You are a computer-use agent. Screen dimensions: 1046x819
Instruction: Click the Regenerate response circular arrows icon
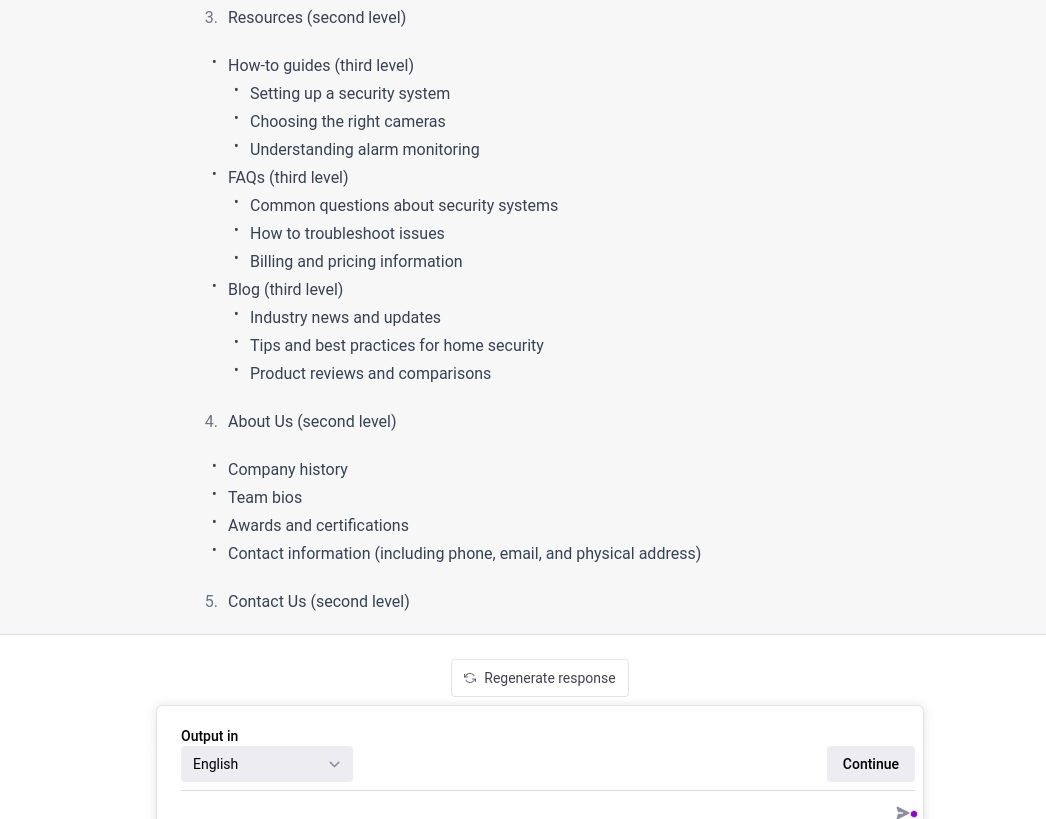coord(470,678)
